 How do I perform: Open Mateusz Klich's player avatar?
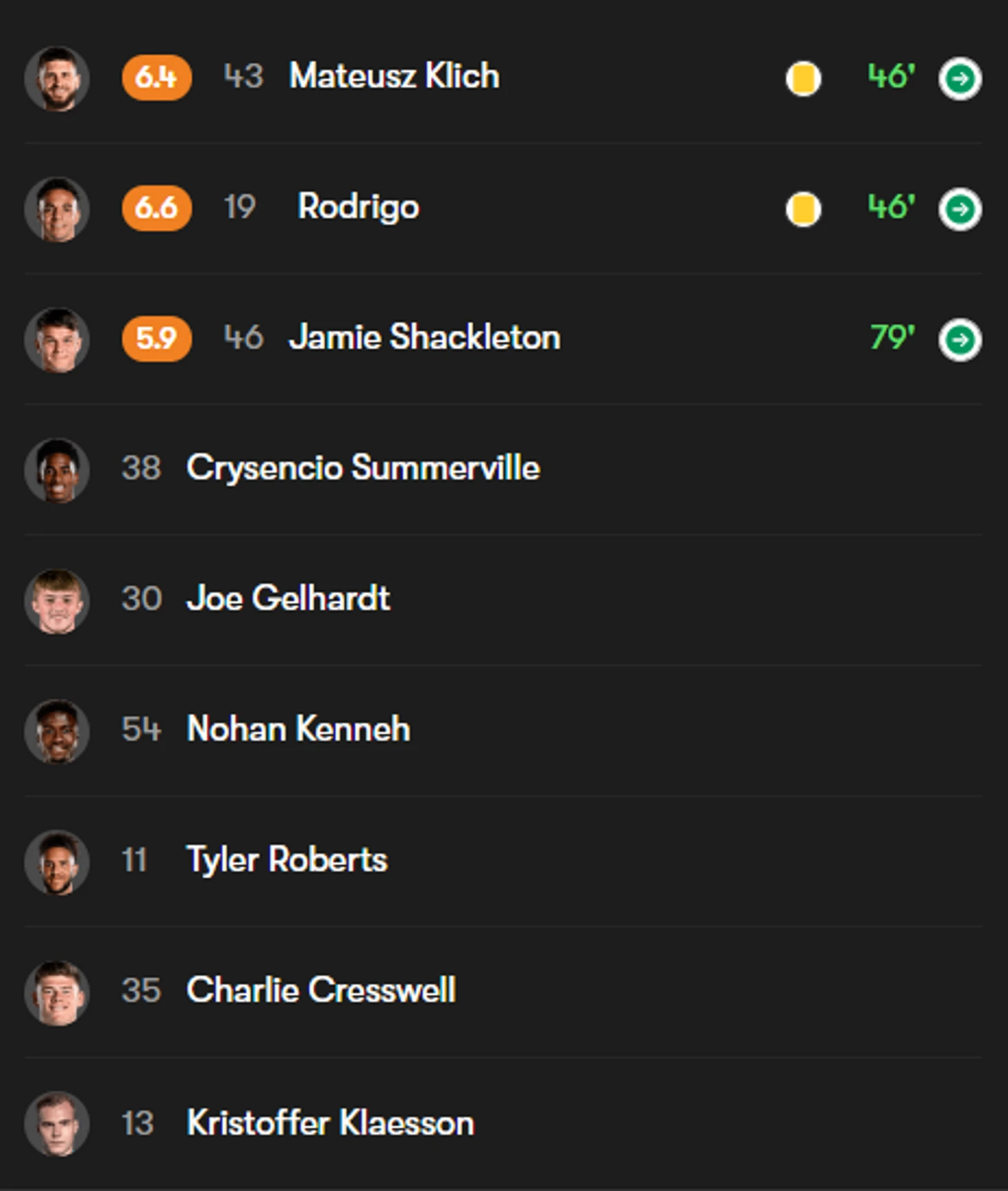click(57, 78)
